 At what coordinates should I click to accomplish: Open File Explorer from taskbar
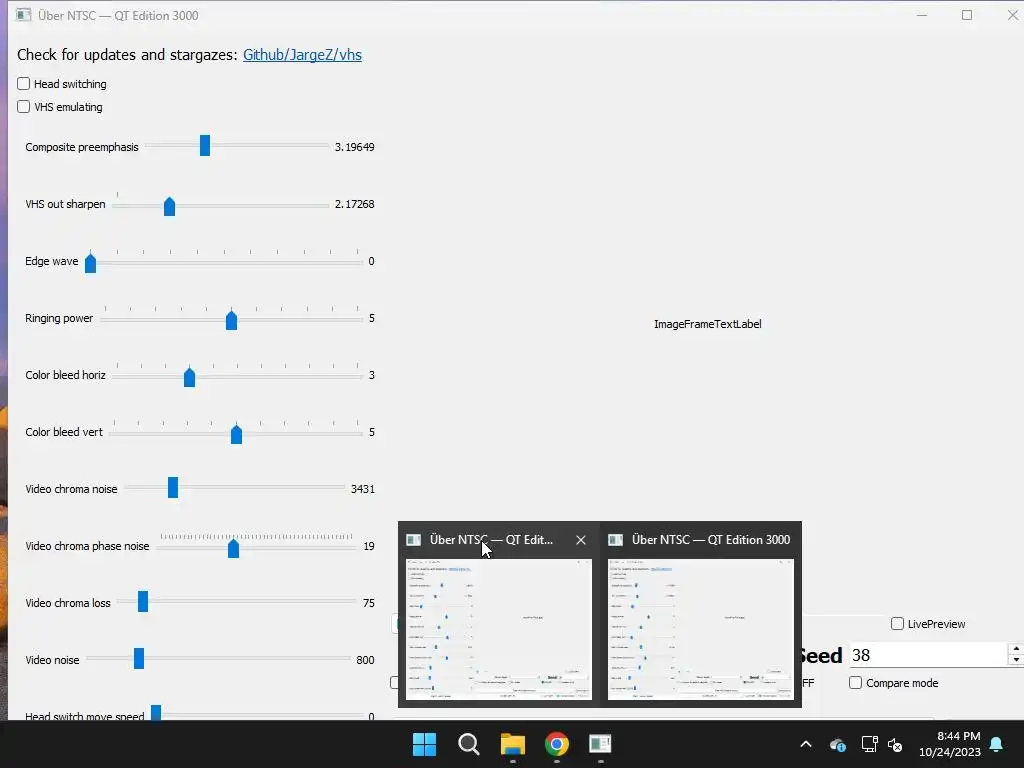(513, 744)
